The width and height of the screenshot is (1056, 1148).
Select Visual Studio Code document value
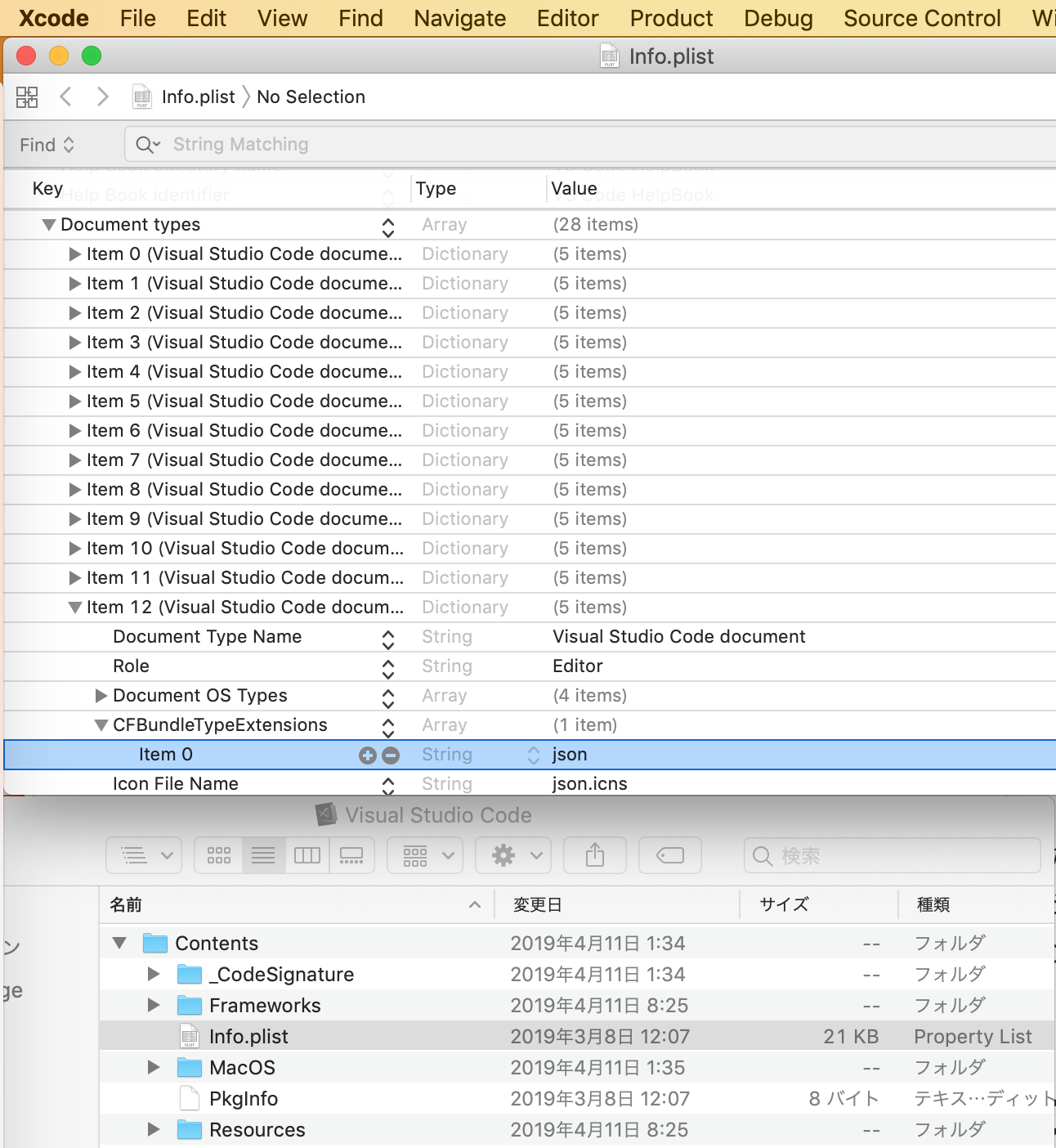click(679, 637)
